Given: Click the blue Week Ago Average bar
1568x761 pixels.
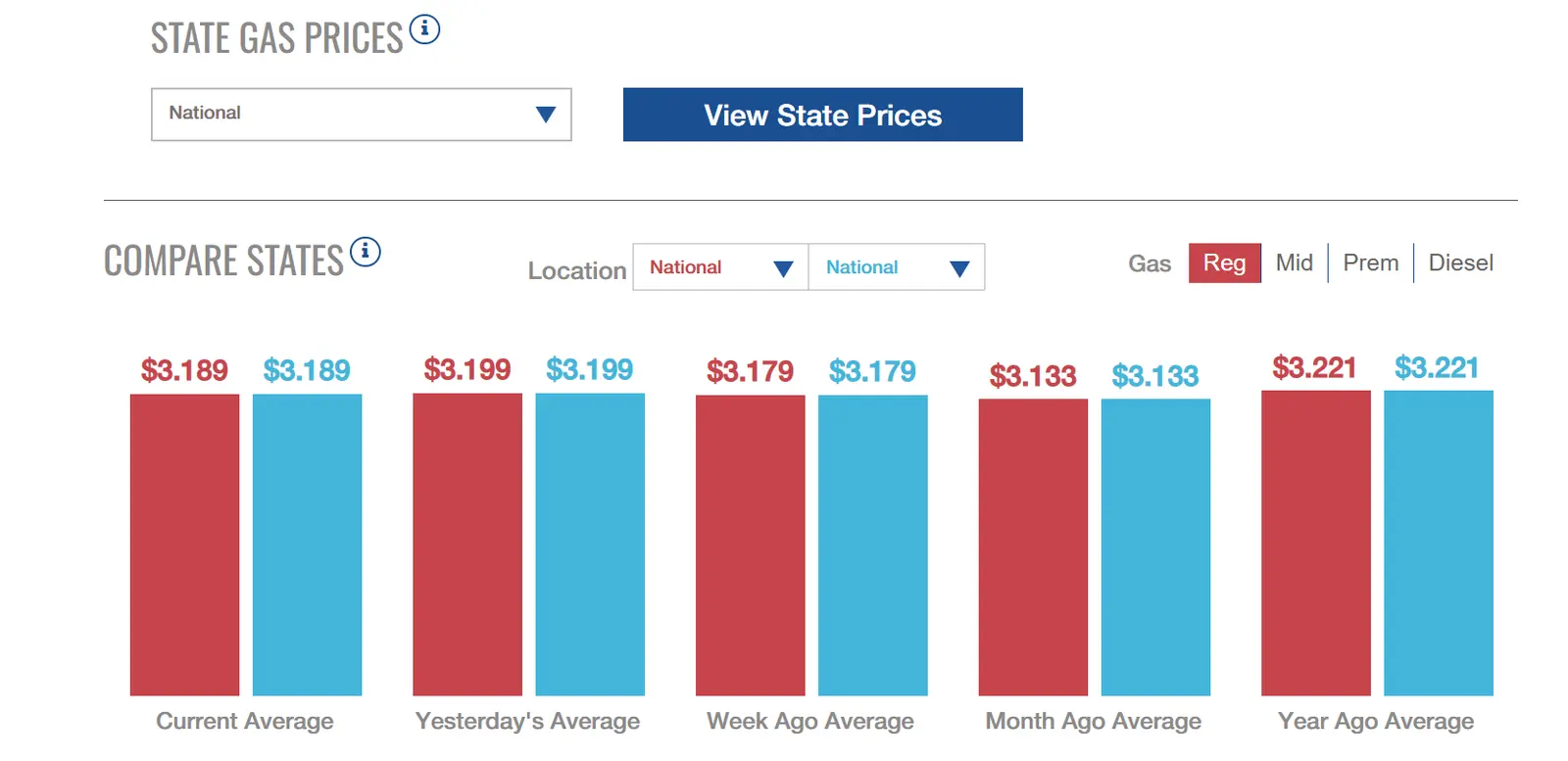Looking at the screenshot, I should click(872, 545).
